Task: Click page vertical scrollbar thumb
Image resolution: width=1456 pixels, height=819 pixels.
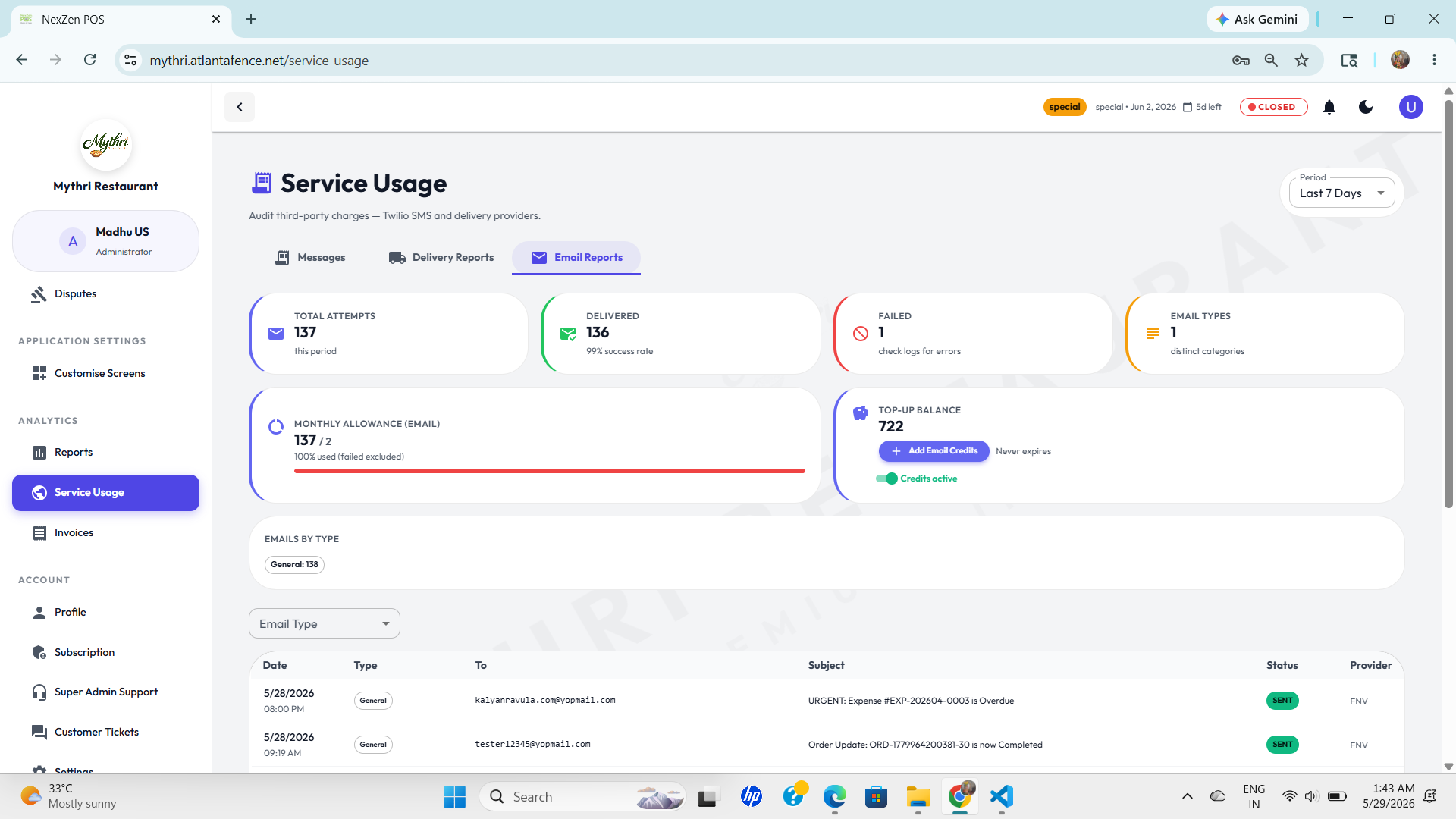Action: pyautogui.click(x=1448, y=303)
